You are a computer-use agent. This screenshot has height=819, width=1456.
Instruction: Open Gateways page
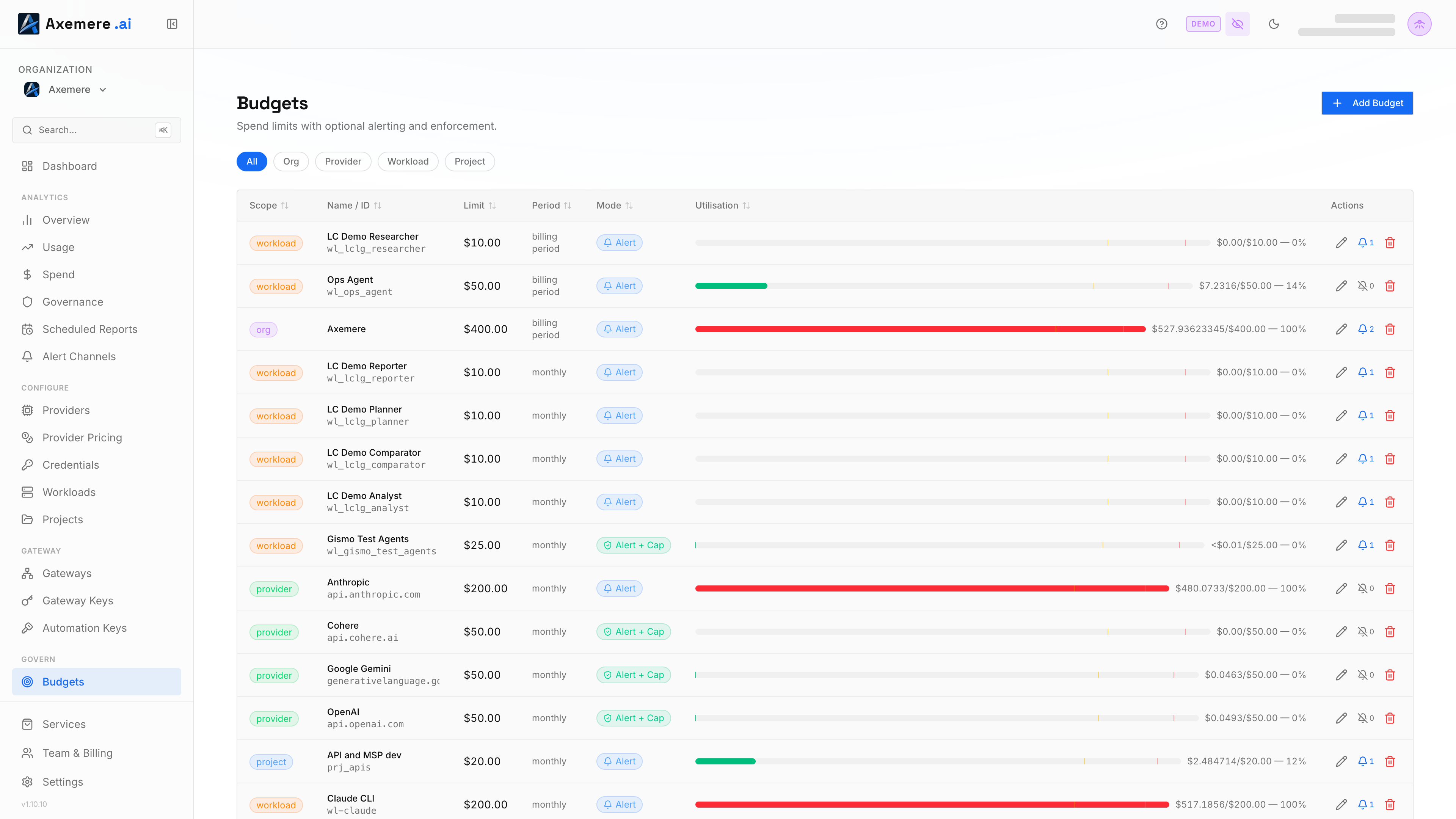click(97, 573)
